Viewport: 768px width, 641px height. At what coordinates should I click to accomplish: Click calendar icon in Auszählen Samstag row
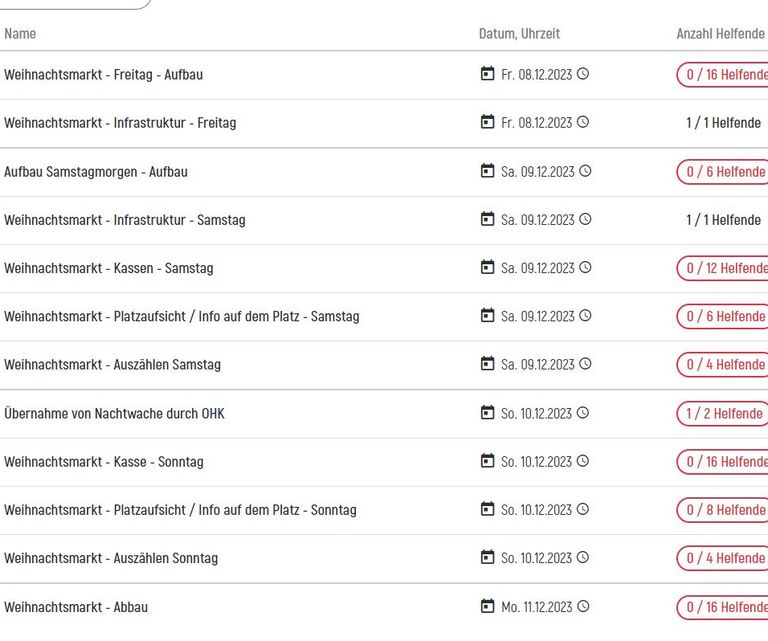[487, 364]
